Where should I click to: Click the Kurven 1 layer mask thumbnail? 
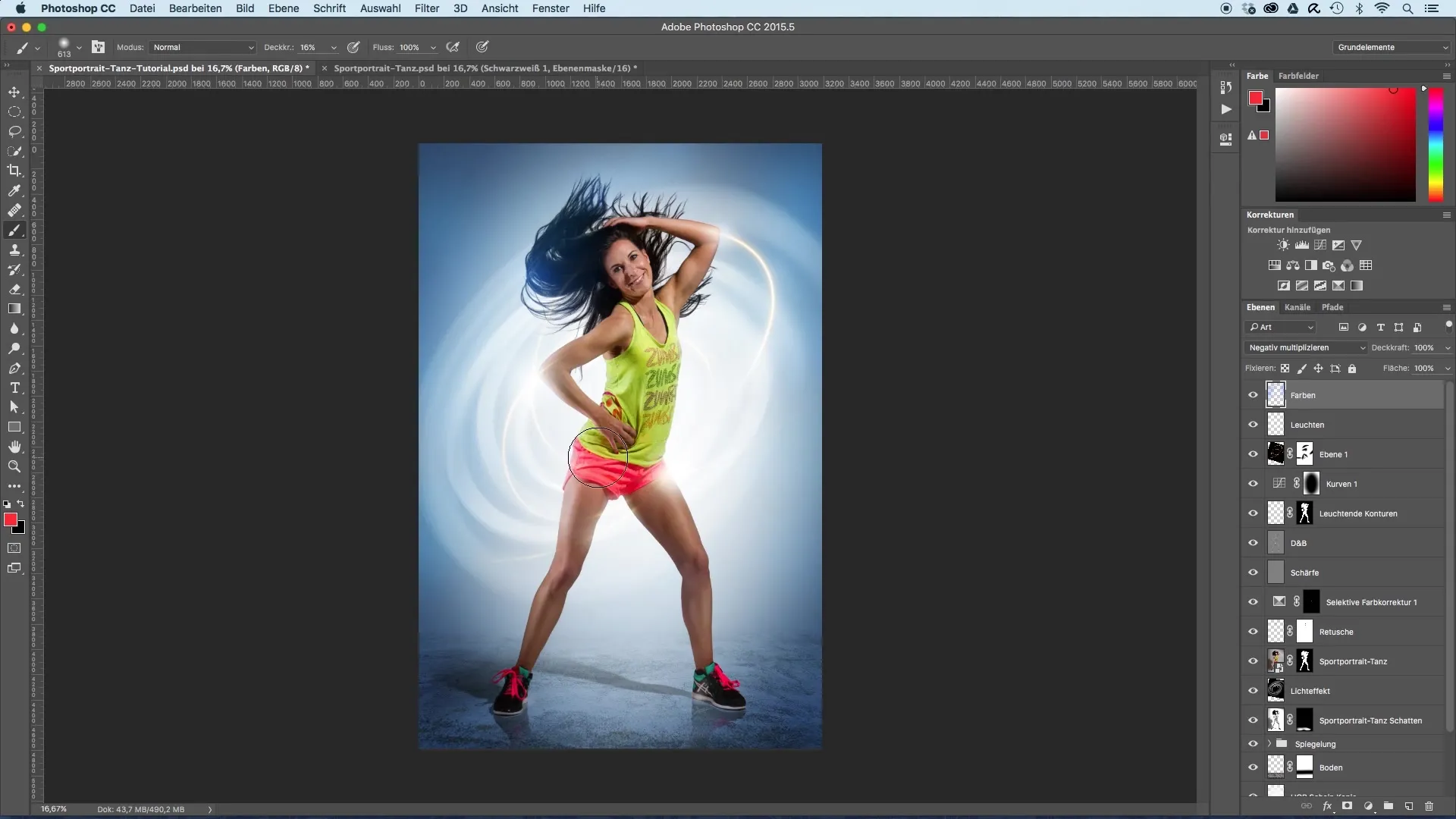(1311, 483)
